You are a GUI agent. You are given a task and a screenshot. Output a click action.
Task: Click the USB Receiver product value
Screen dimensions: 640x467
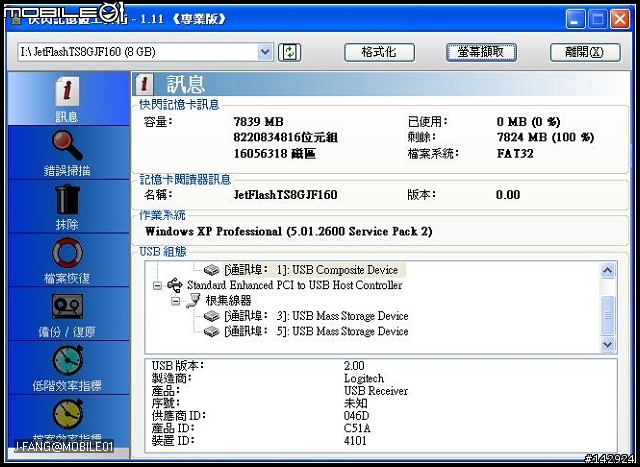click(376, 391)
